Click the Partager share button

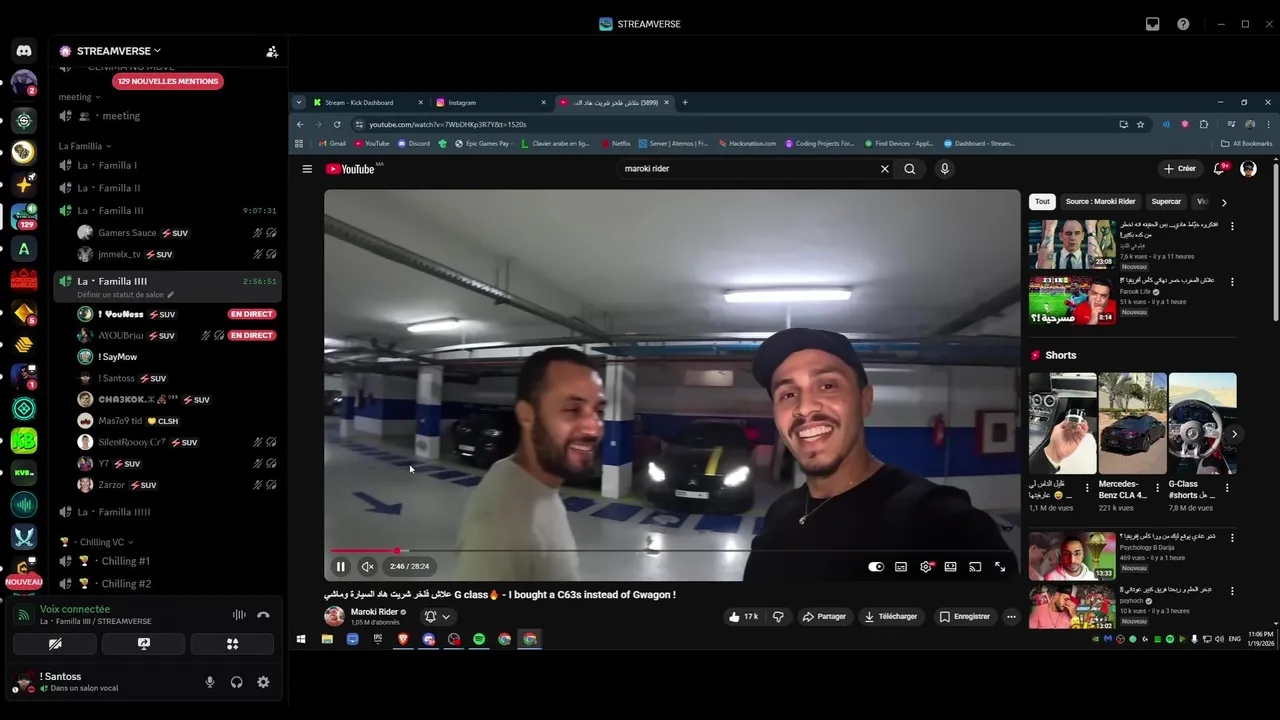point(824,617)
